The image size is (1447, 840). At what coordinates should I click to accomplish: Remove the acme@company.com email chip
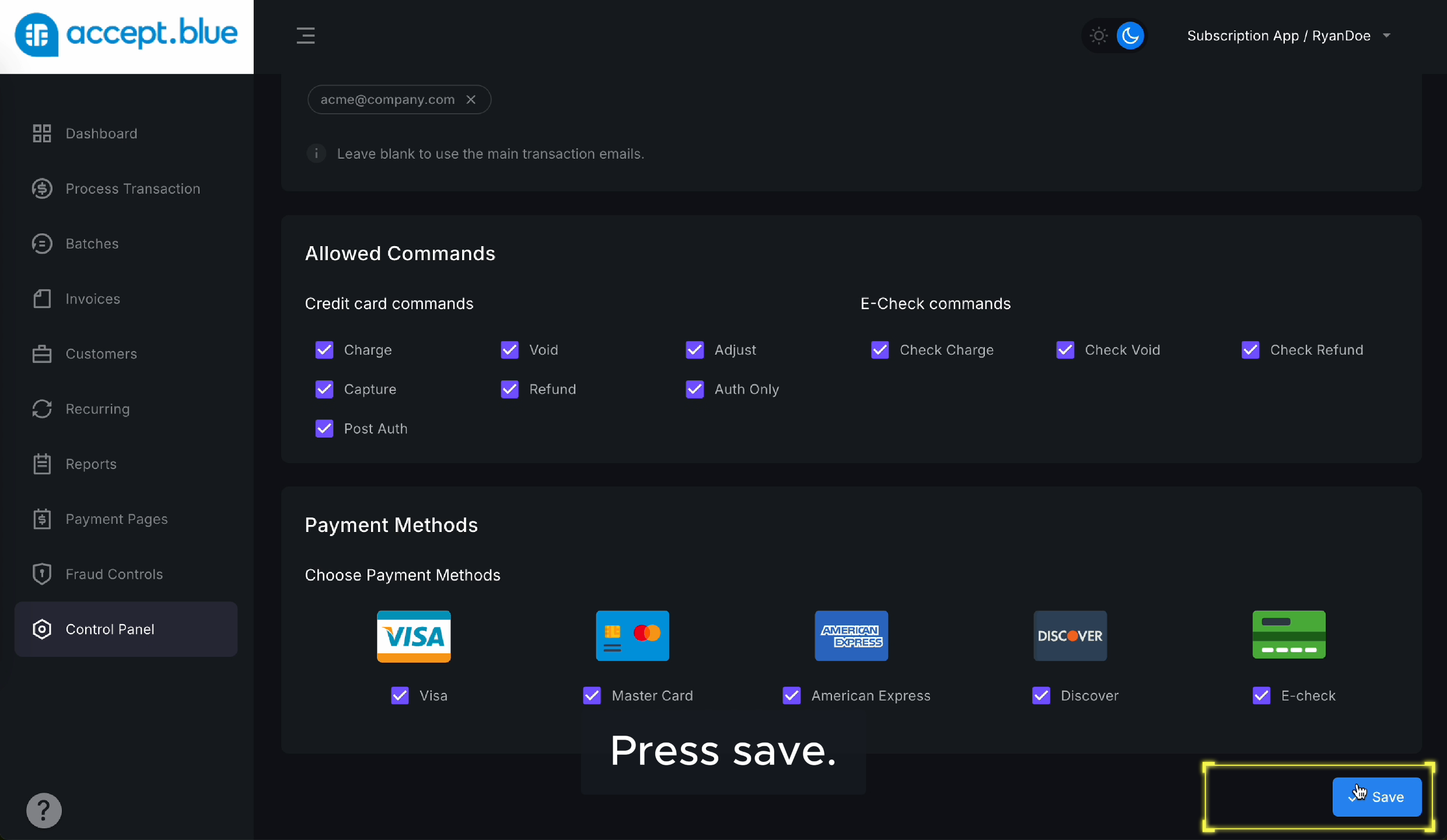(471, 100)
